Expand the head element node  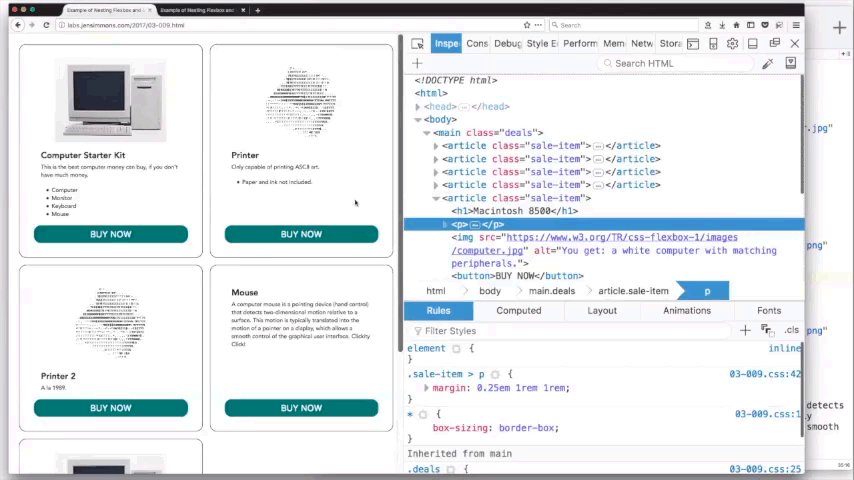click(418, 107)
